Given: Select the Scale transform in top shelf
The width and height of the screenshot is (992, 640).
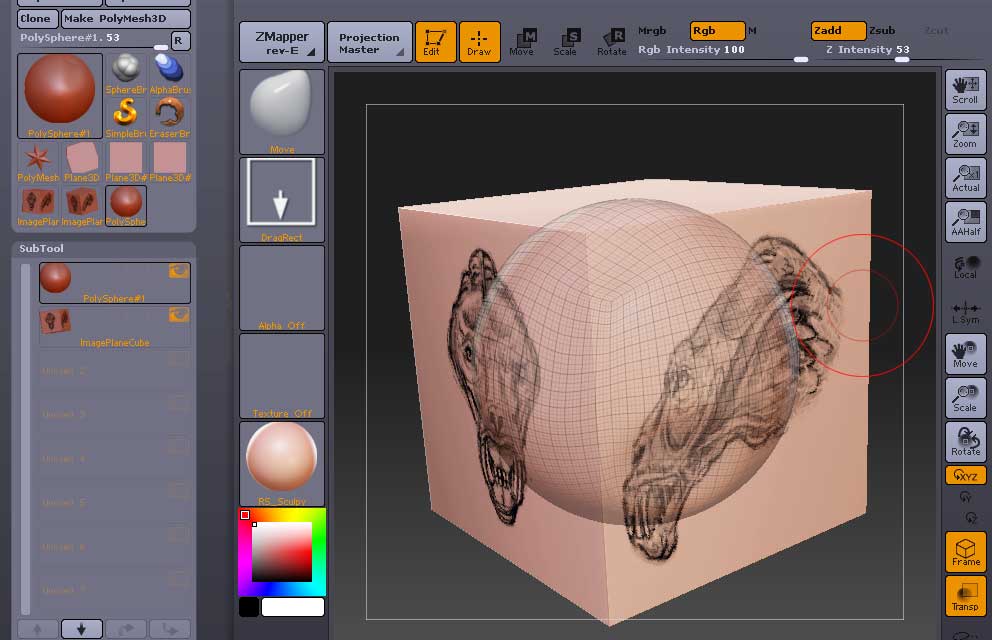Looking at the screenshot, I should pos(566,42).
